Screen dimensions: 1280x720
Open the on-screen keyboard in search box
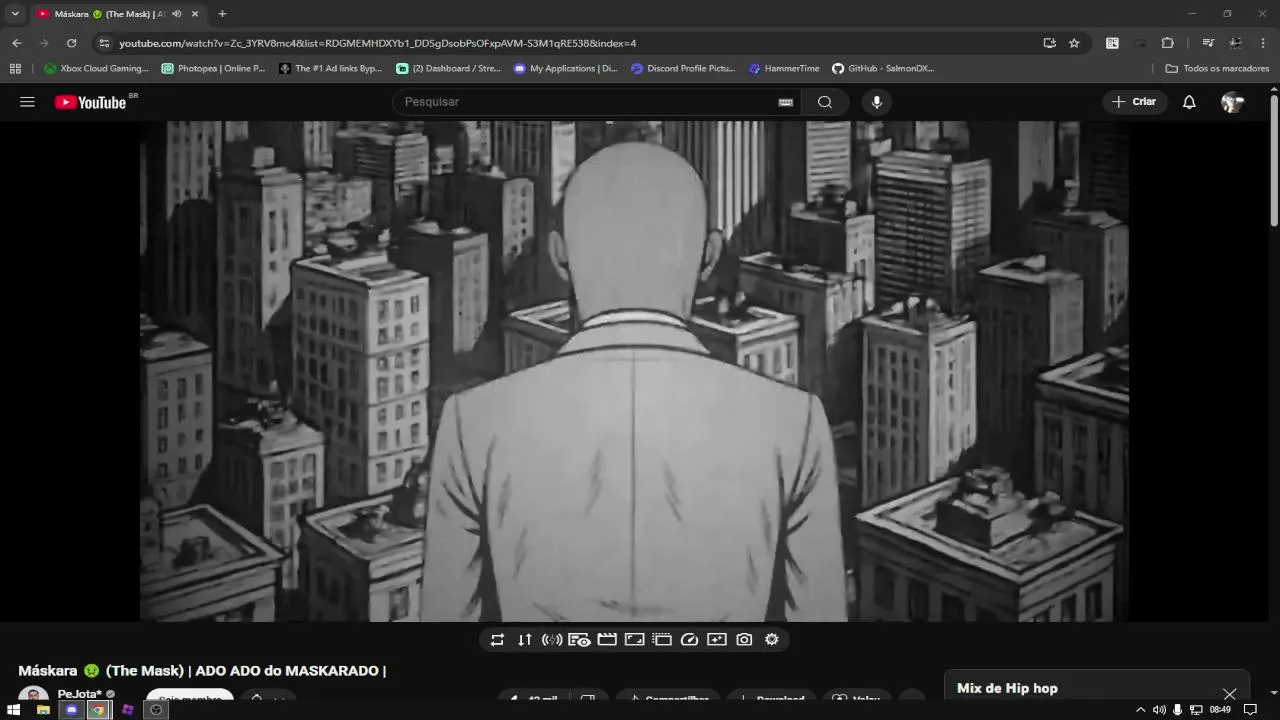pyautogui.click(x=786, y=102)
